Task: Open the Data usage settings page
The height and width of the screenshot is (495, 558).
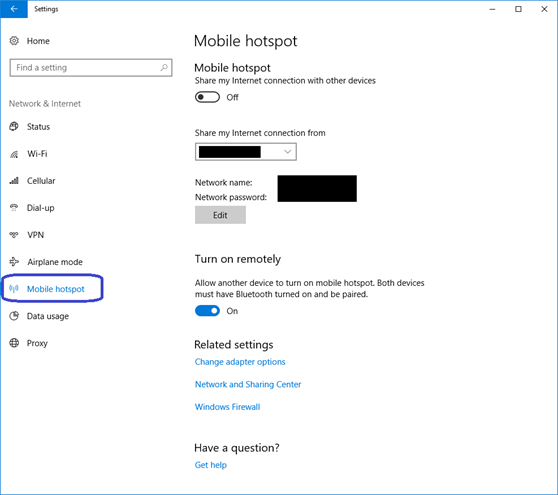Action: pos(48,316)
